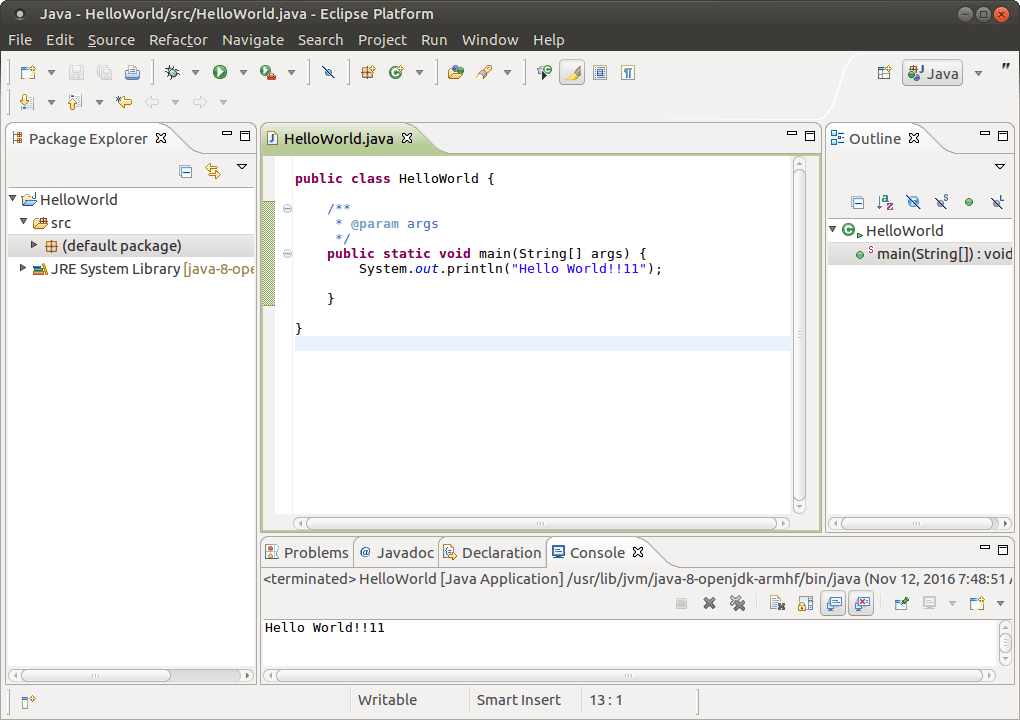Click the New Java Package icon
The image size is (1020, 720).
tap(368, 72)
